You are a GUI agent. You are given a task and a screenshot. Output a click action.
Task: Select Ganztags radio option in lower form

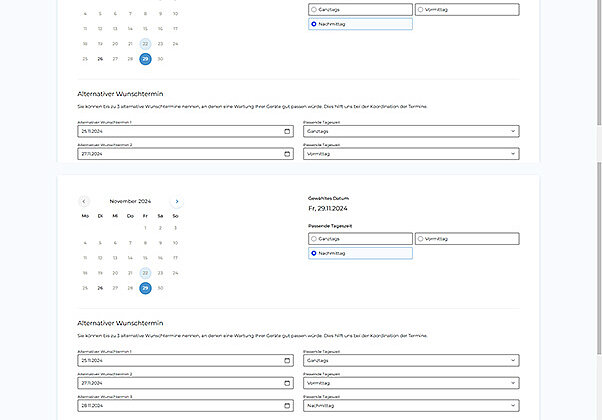tap(313, 239)
